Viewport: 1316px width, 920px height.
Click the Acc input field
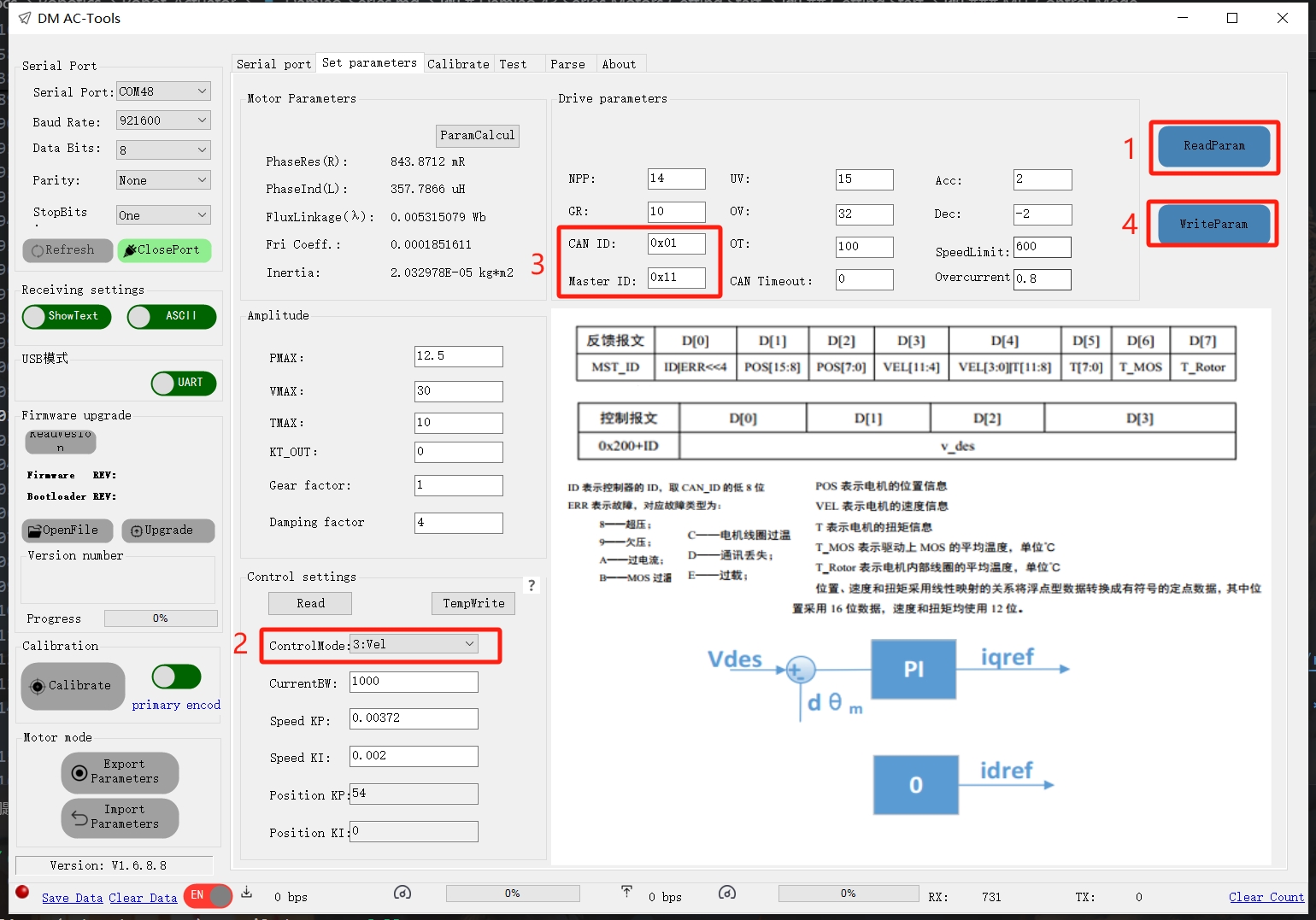point(1043,179)
